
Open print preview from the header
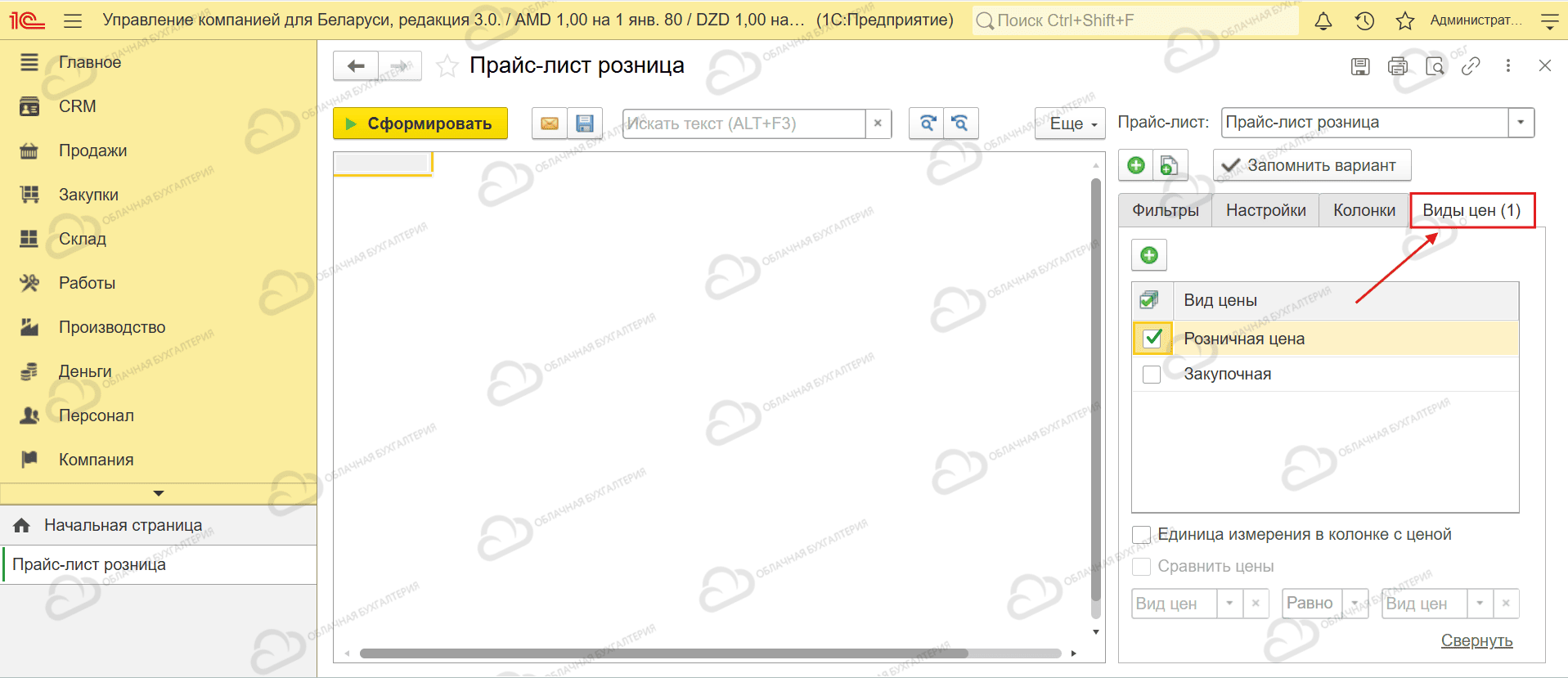(x=1435, y=66)
